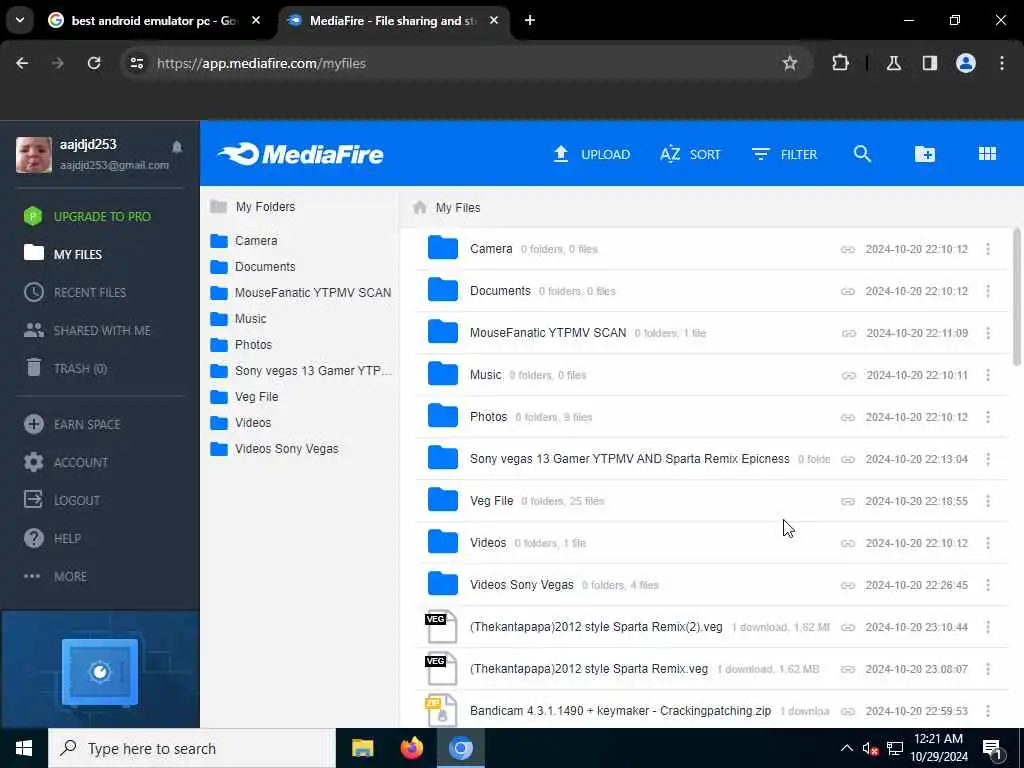This screenshot has height=768, width=1024.
Task: Click zip icon for Bandicam keymaker file
Action: (x=441, y=711)
